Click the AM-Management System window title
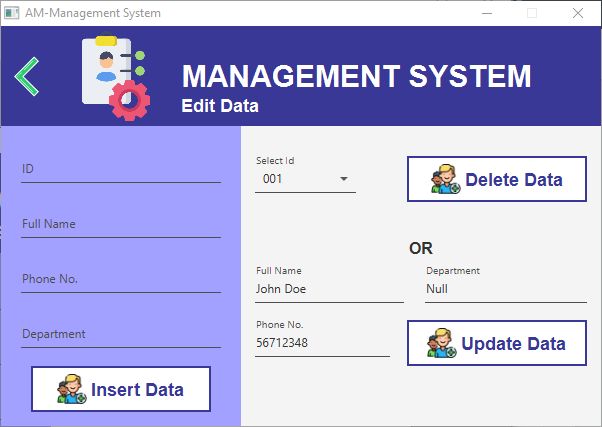 (x=93, y=13)
